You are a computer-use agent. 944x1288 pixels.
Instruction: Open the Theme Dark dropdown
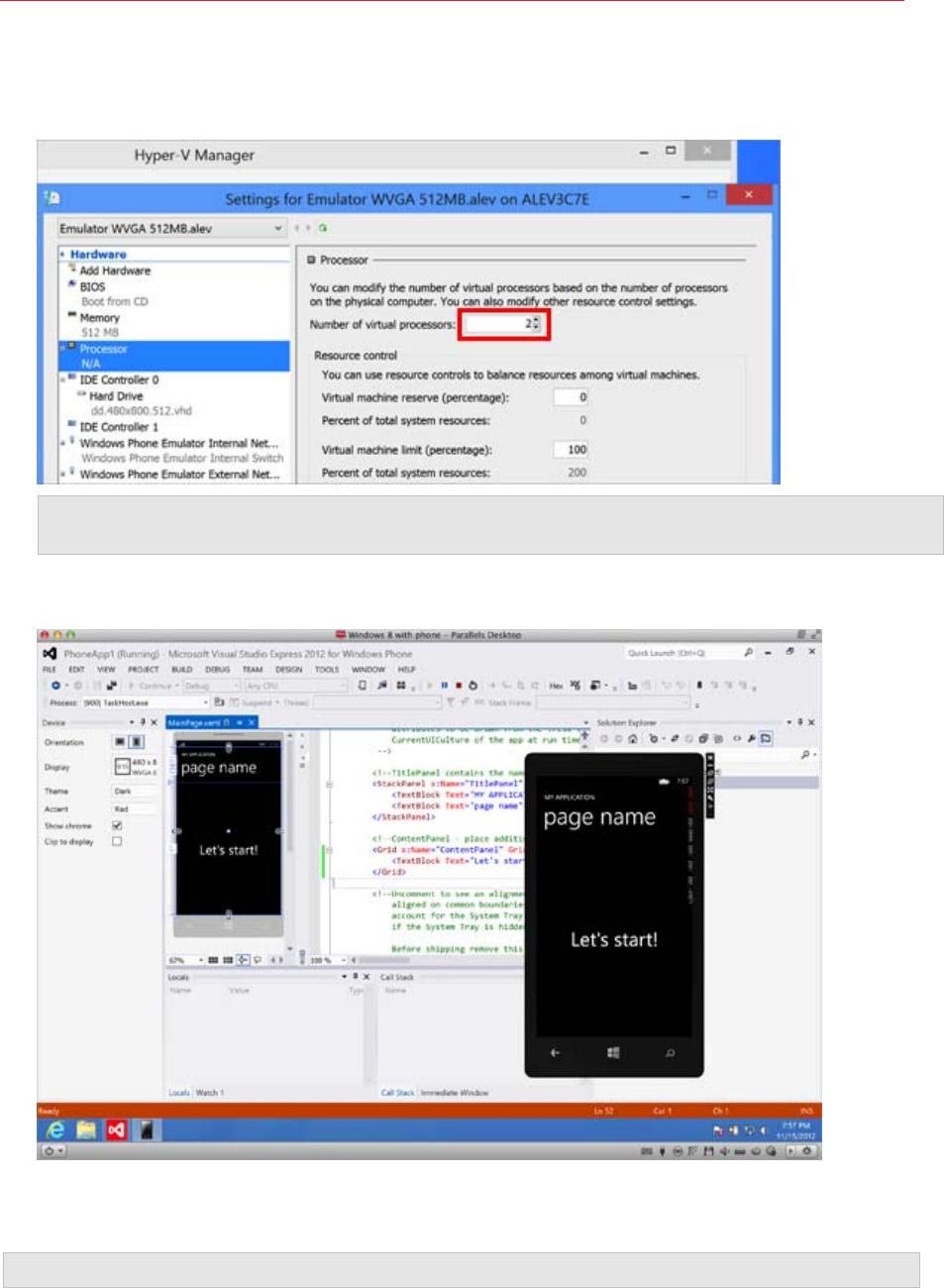point(135,792)
